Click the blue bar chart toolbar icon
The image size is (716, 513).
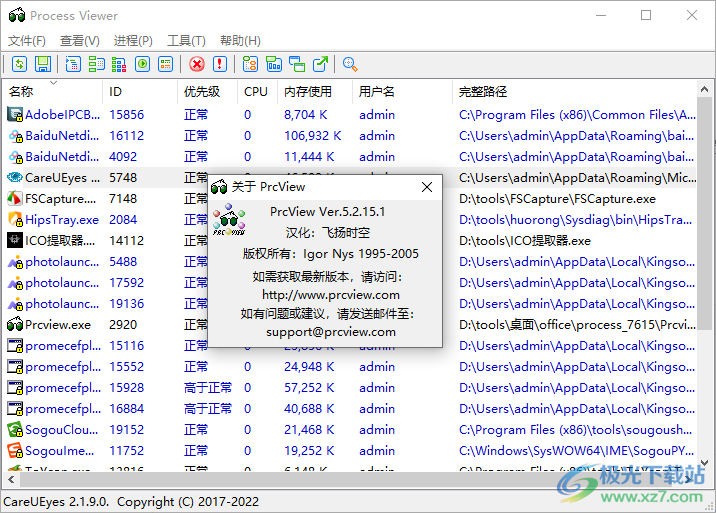(274, 64)
